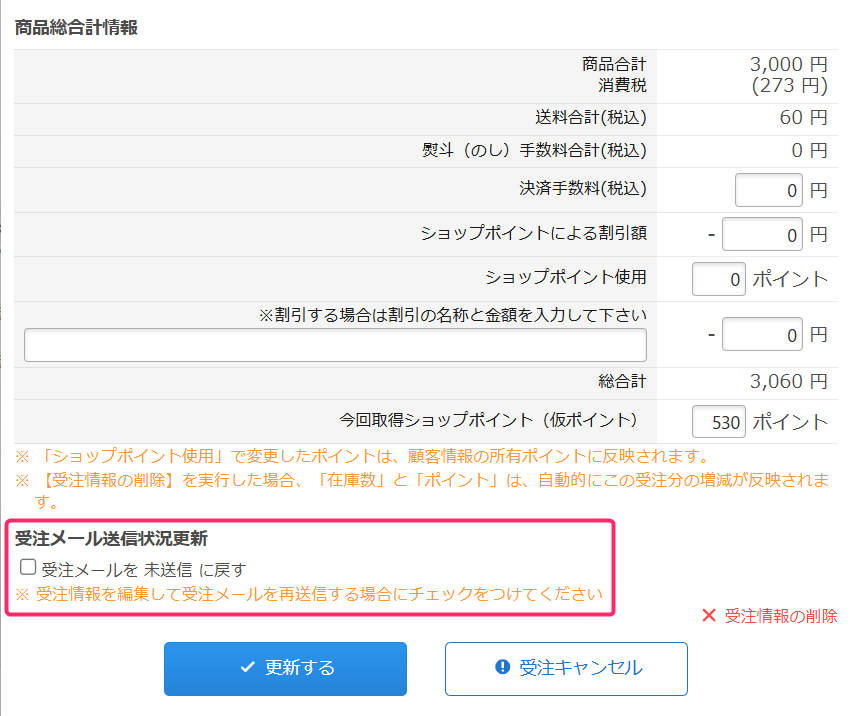865x716 pixels.
Task: Click the 送料合計 value 60 円
Action: [803, 118]
